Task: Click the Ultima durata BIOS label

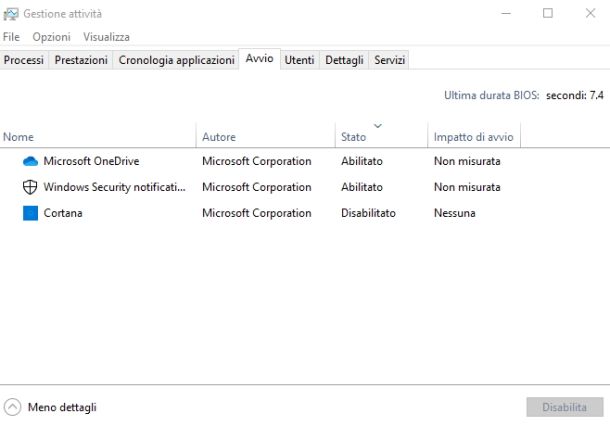Action: (x=492, y=95)
